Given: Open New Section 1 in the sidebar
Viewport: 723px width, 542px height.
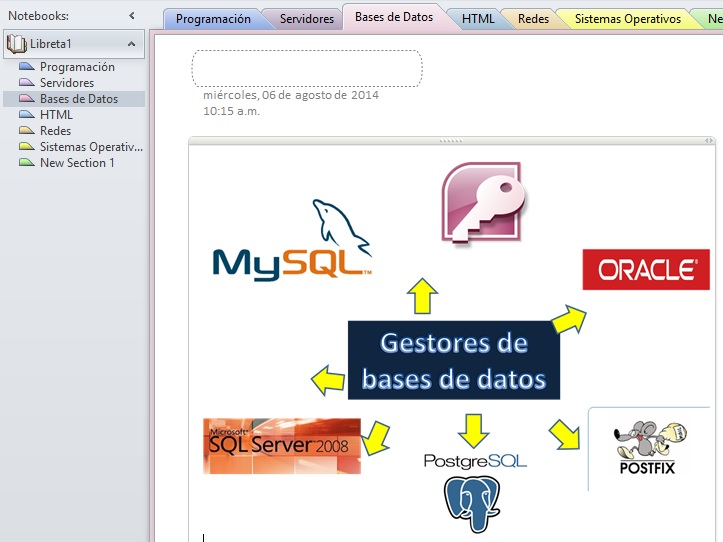Looking at the screenshot, I should click(77, 163).
